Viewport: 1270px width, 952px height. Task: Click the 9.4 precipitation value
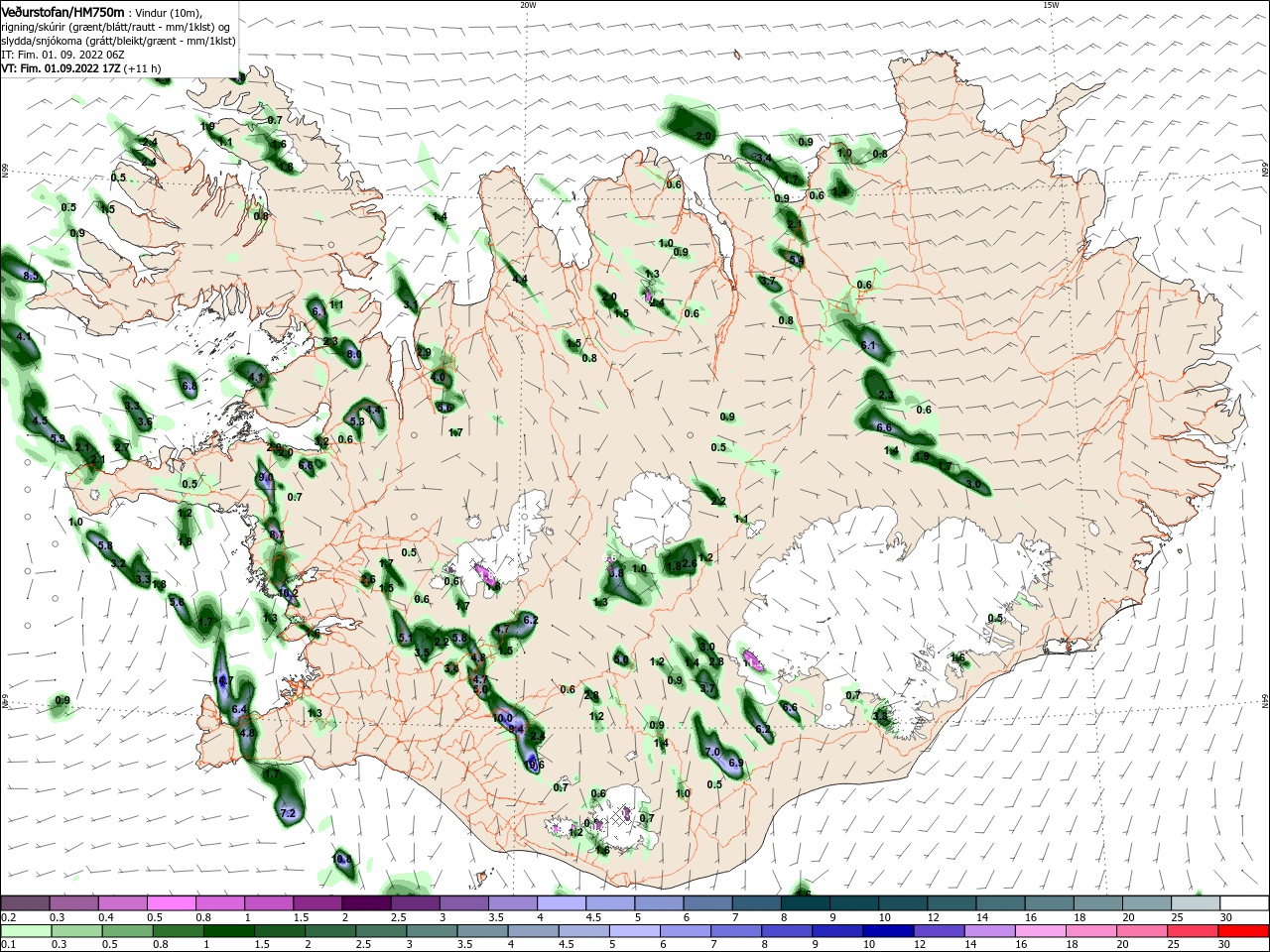tap(516, 729)
